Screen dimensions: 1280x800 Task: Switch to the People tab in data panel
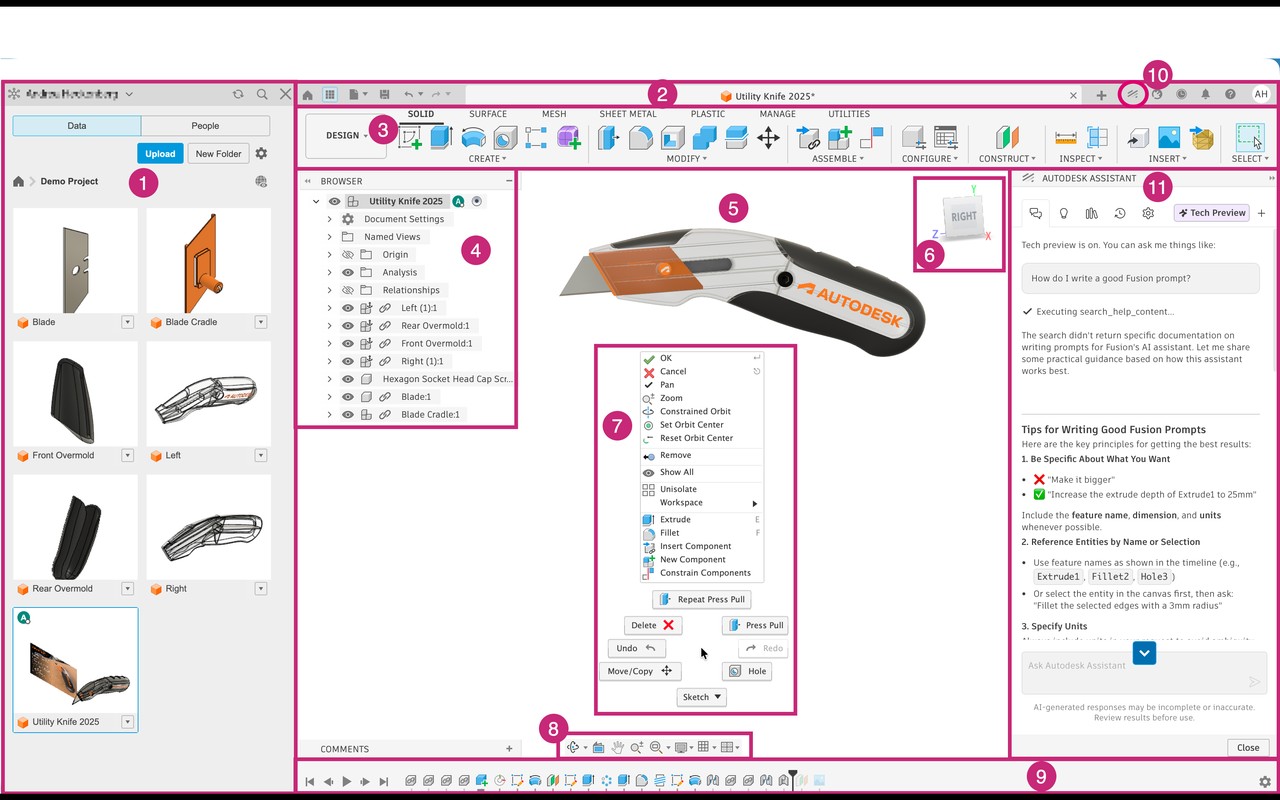tap(205, 126)
